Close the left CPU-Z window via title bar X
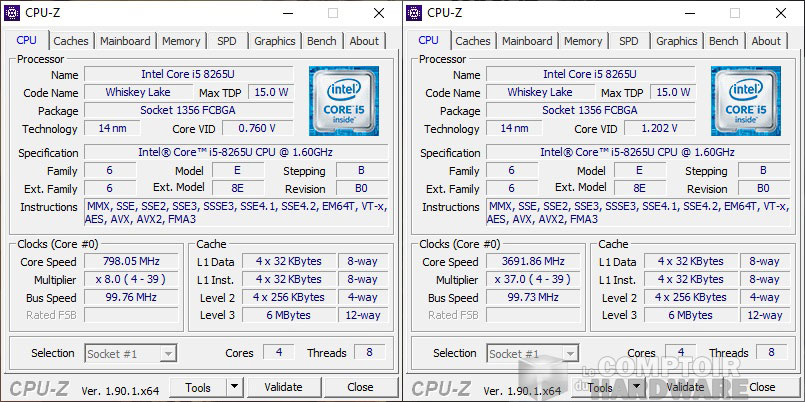The height and width of the screenshot is (402, 805). pos(379,13)
